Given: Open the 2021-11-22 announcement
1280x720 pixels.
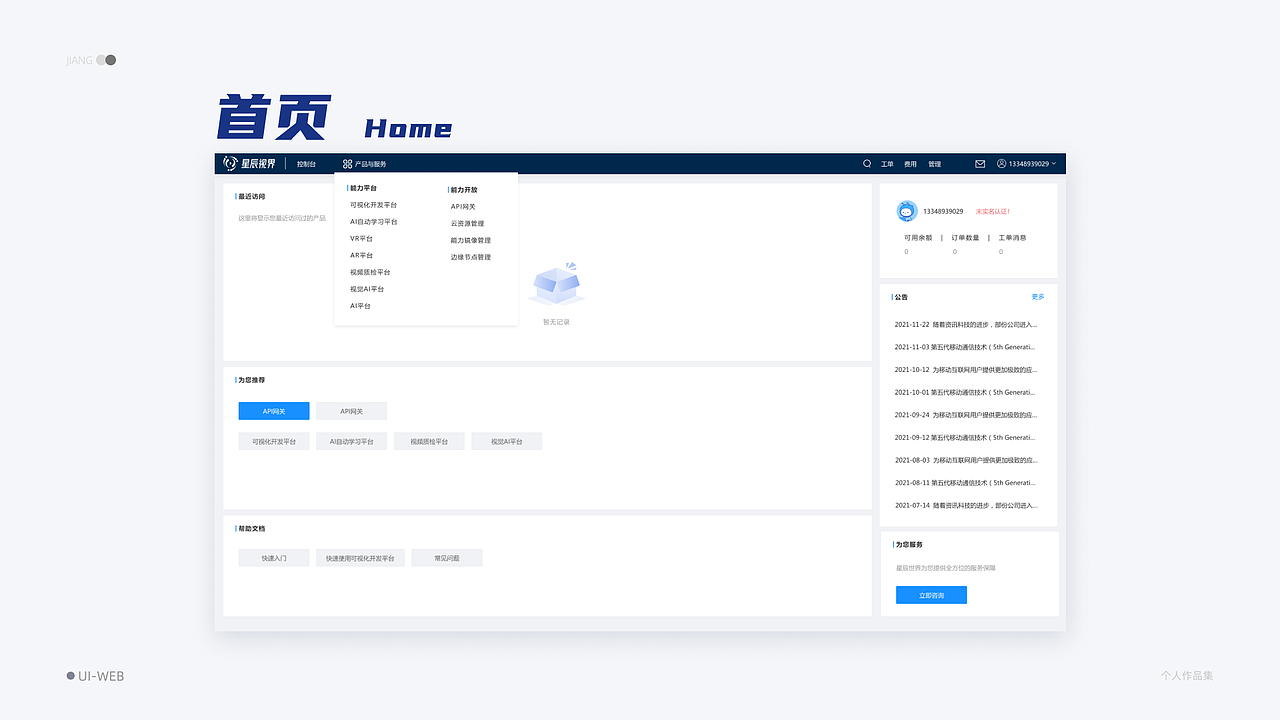Looking at the screenshot, I should pos(966,325).
